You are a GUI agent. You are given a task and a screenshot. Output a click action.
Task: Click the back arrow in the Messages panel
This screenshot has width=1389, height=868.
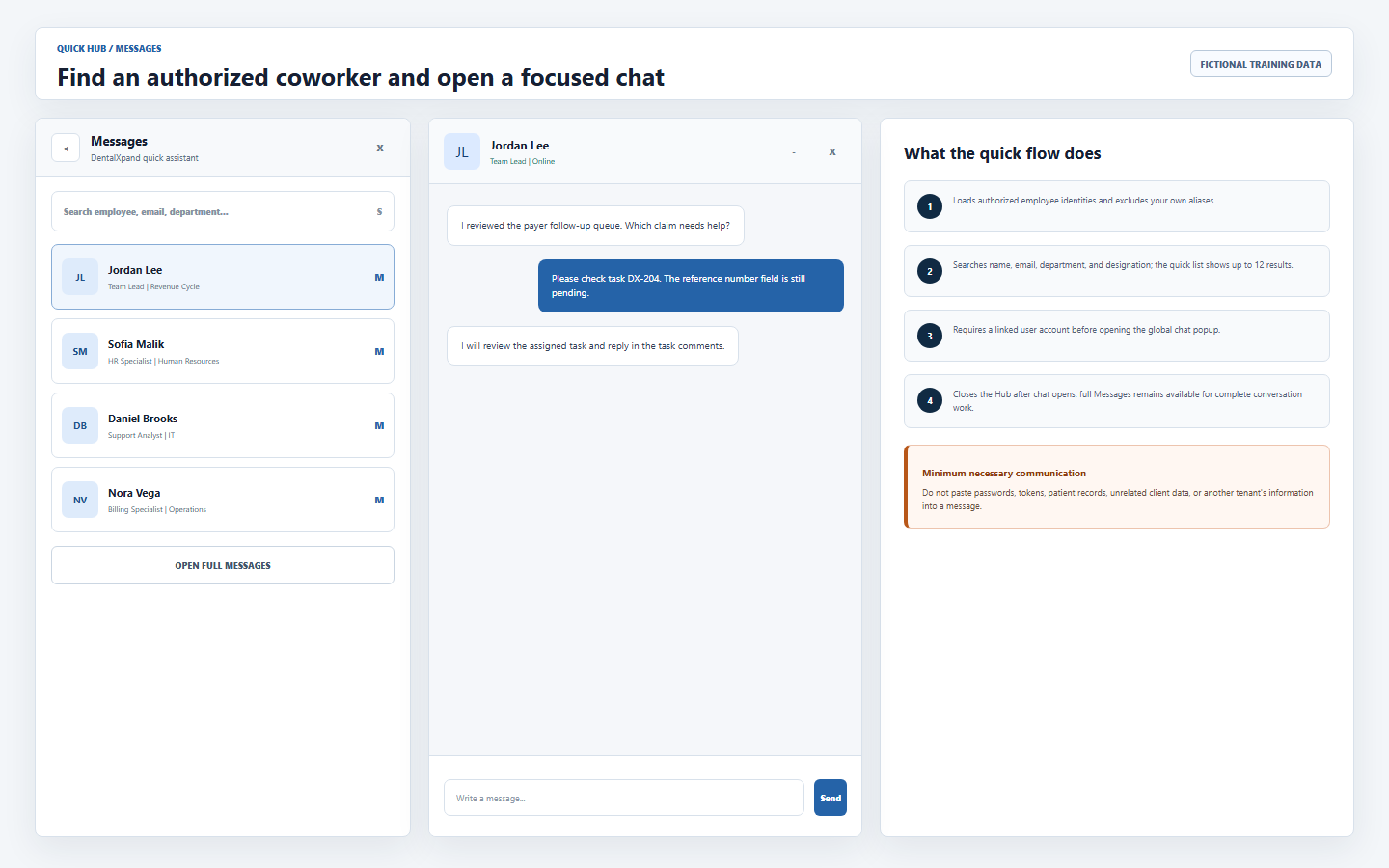(x=66, y=148)
